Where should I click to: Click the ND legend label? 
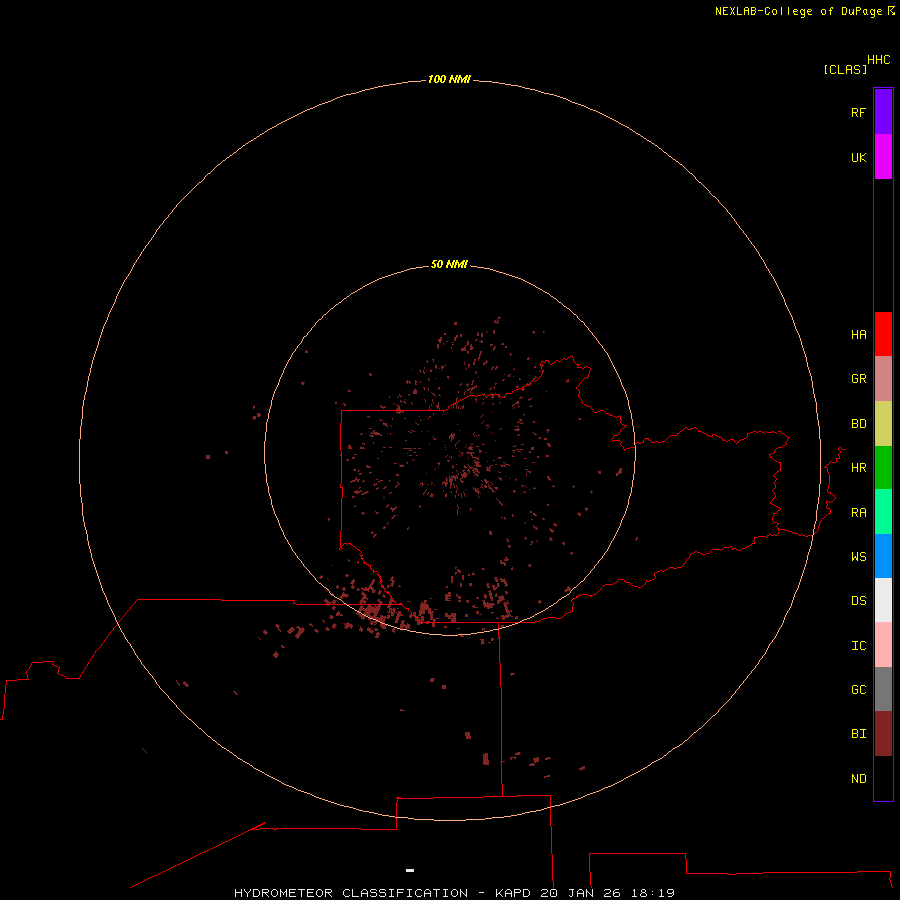(x=858, y=779)
